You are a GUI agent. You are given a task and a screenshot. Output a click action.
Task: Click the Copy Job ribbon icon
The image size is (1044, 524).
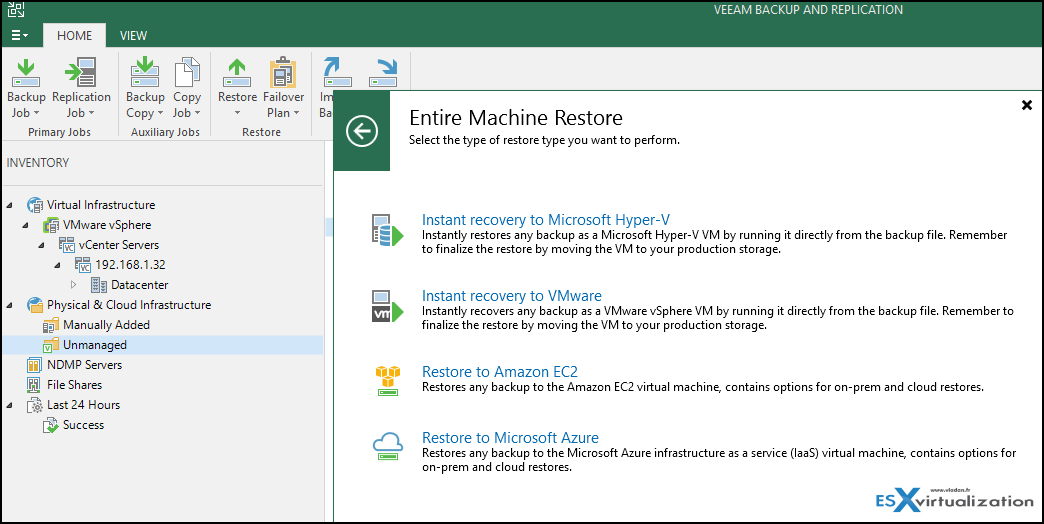186,73
